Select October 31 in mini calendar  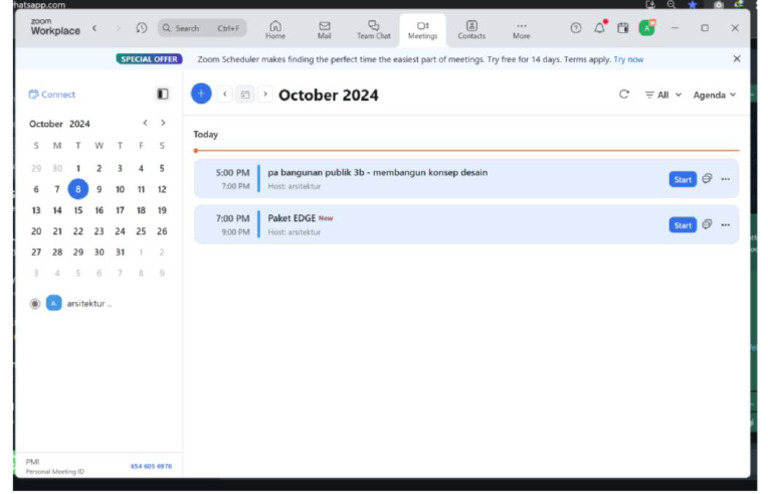120,252
